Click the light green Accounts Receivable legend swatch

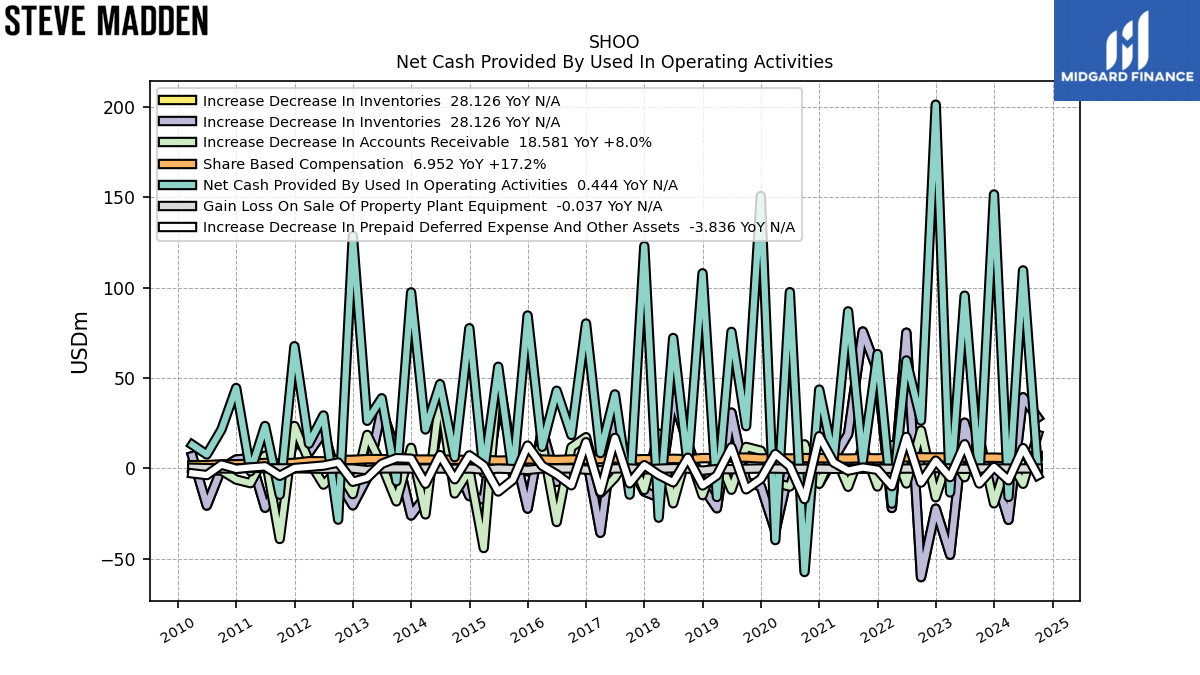click(x=178, y=143)
